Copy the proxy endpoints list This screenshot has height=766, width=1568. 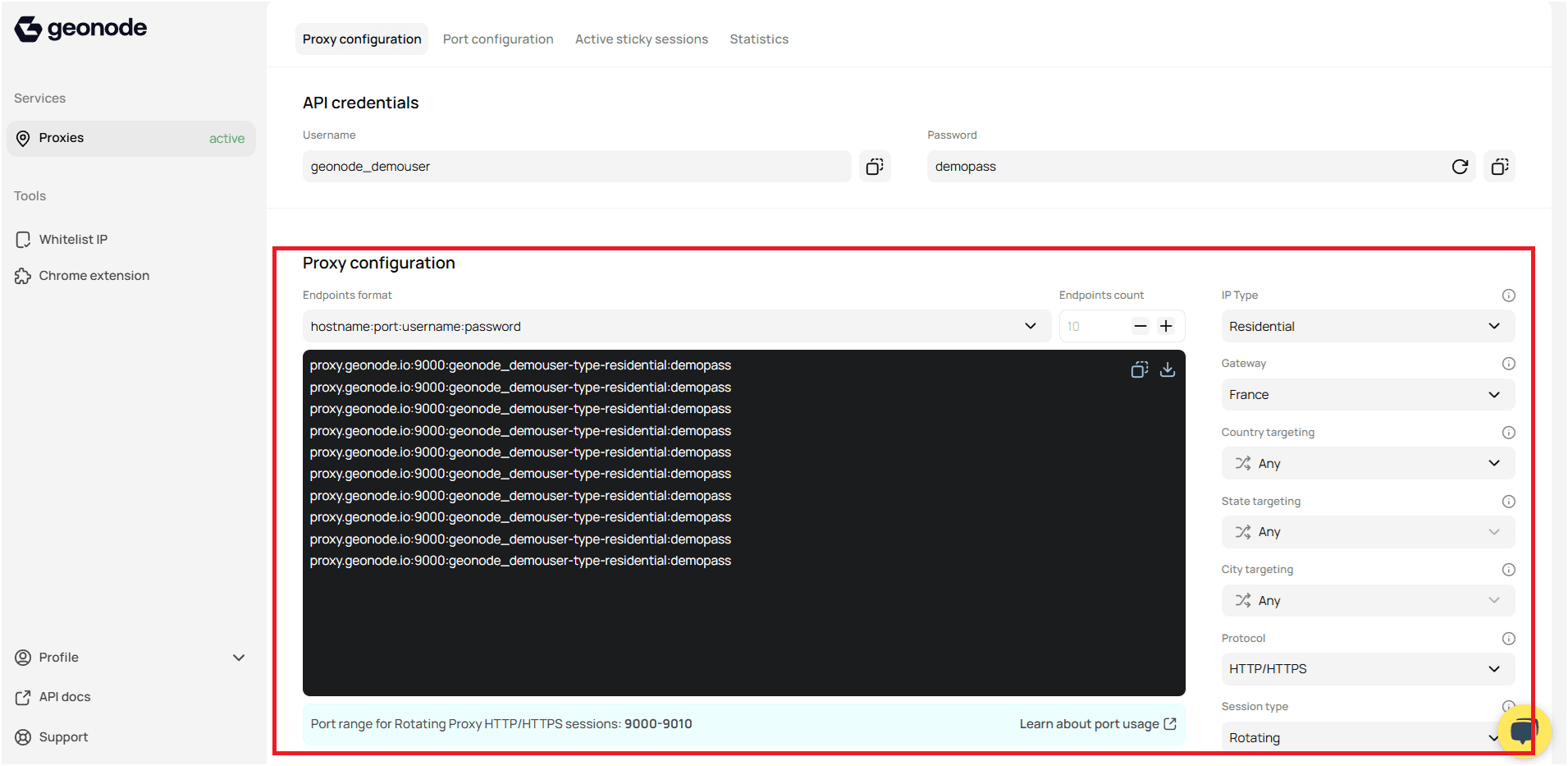1139,369
